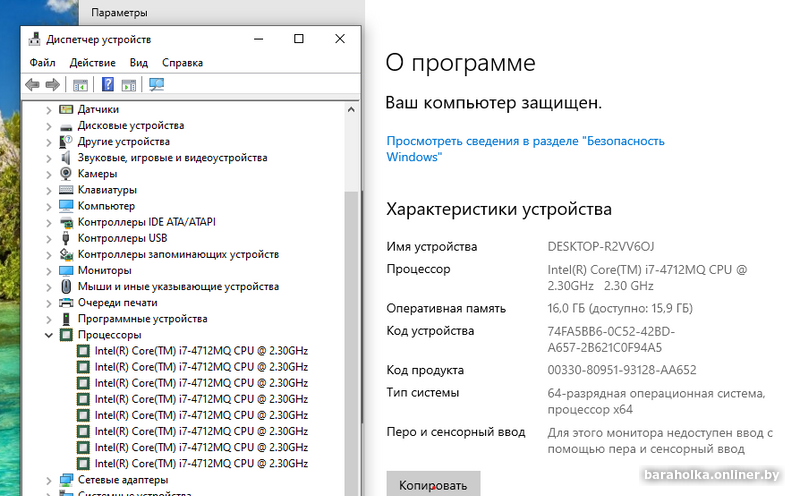Click the device name DESKTOP-R2VV6OJ
The image size is (800, 496).
click(x=601, y=246)
